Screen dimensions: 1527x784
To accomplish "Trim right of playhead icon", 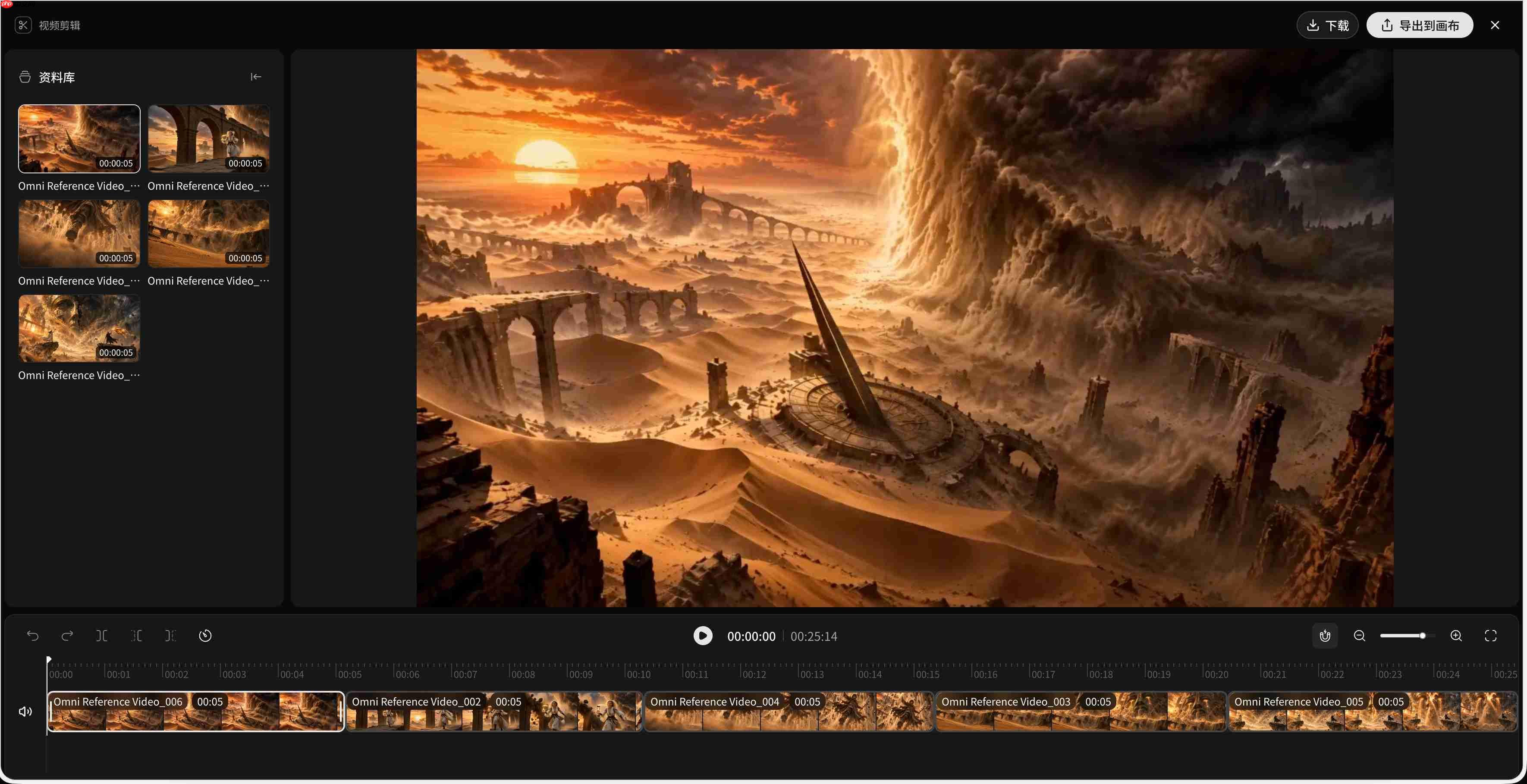I will click(x=171, y=636).
